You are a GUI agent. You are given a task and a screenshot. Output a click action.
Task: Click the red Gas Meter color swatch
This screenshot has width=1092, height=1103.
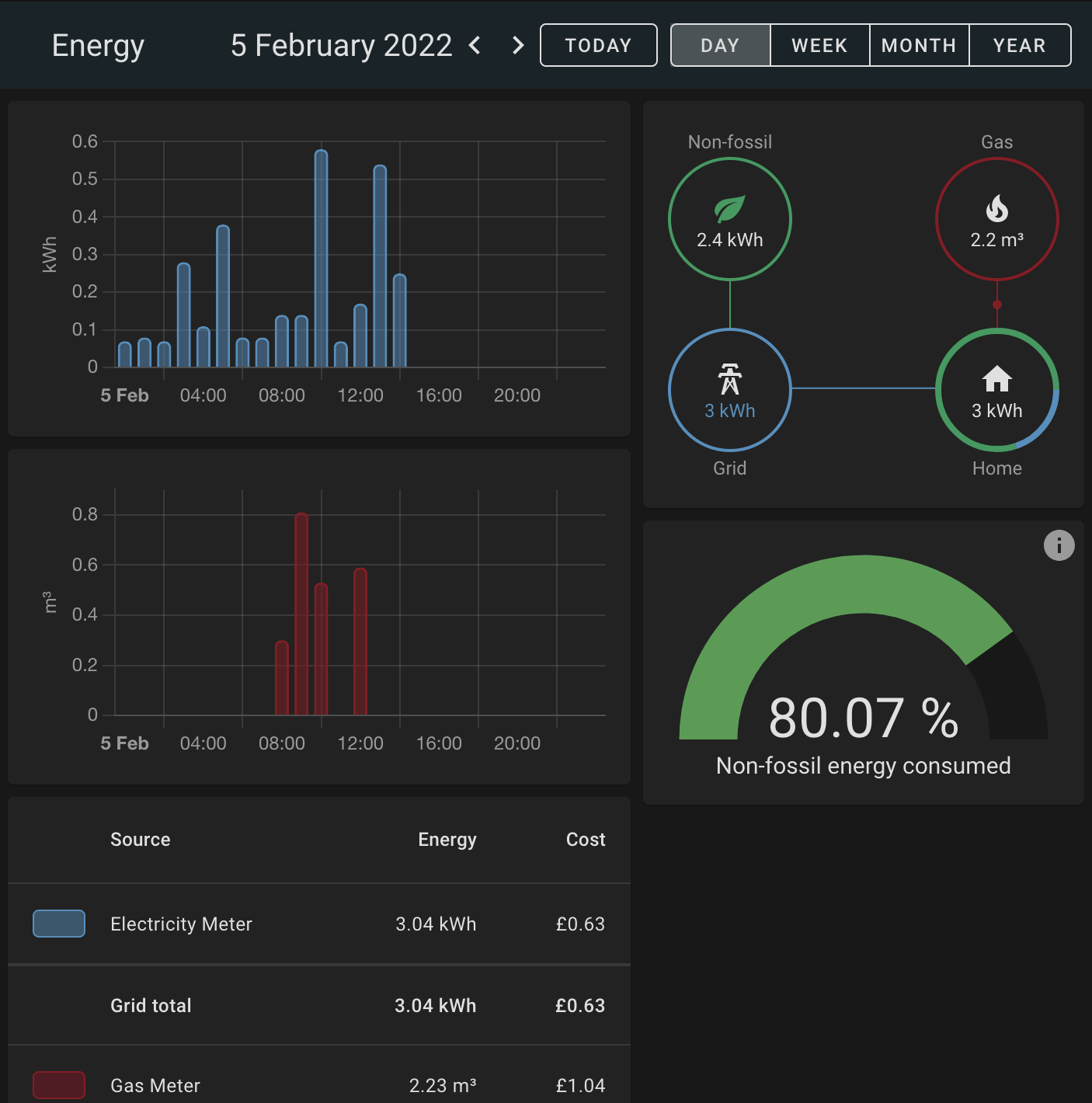pos(59,1085)
